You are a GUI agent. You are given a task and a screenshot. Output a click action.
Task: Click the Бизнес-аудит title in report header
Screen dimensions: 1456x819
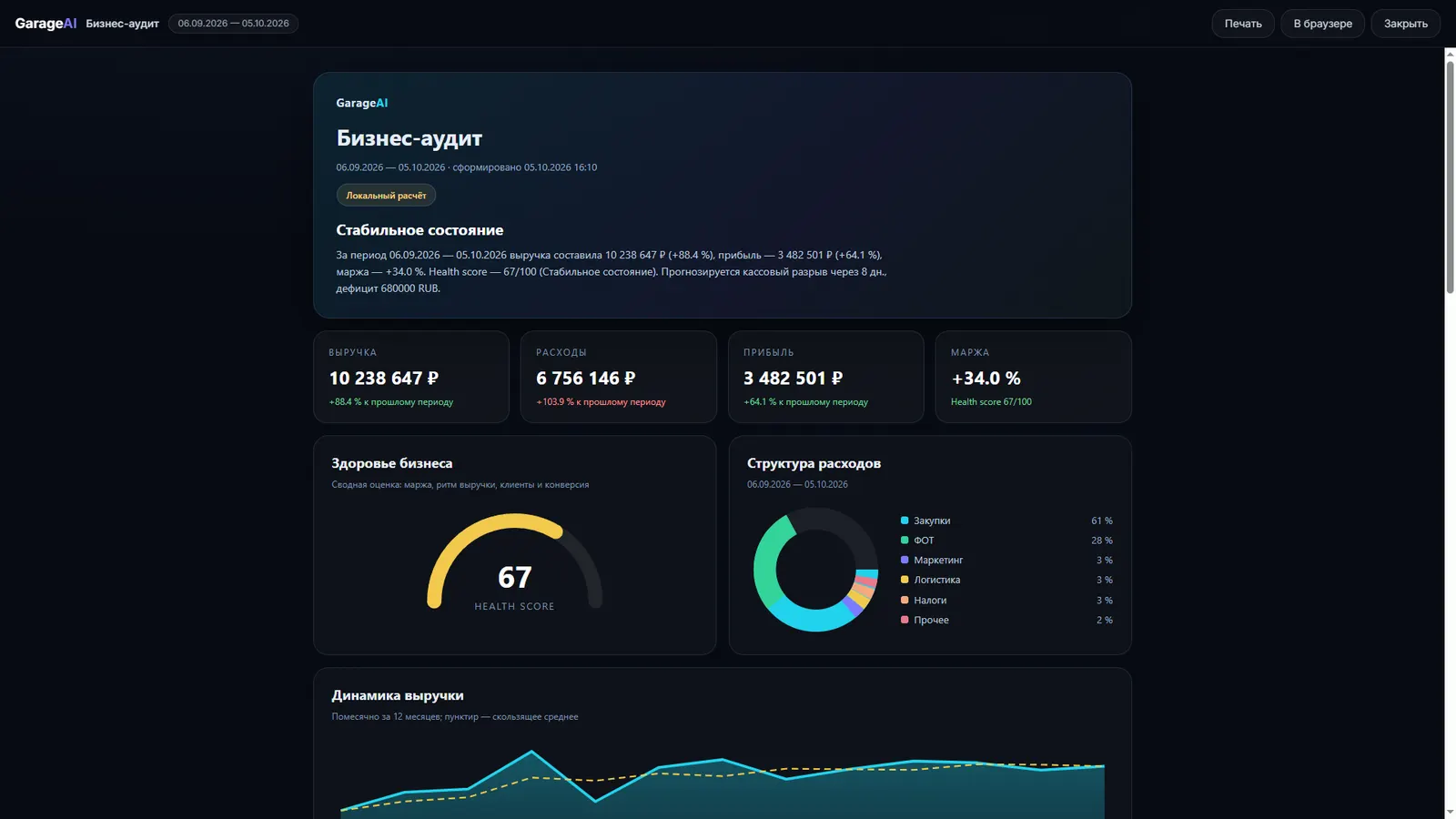point(409,138)
